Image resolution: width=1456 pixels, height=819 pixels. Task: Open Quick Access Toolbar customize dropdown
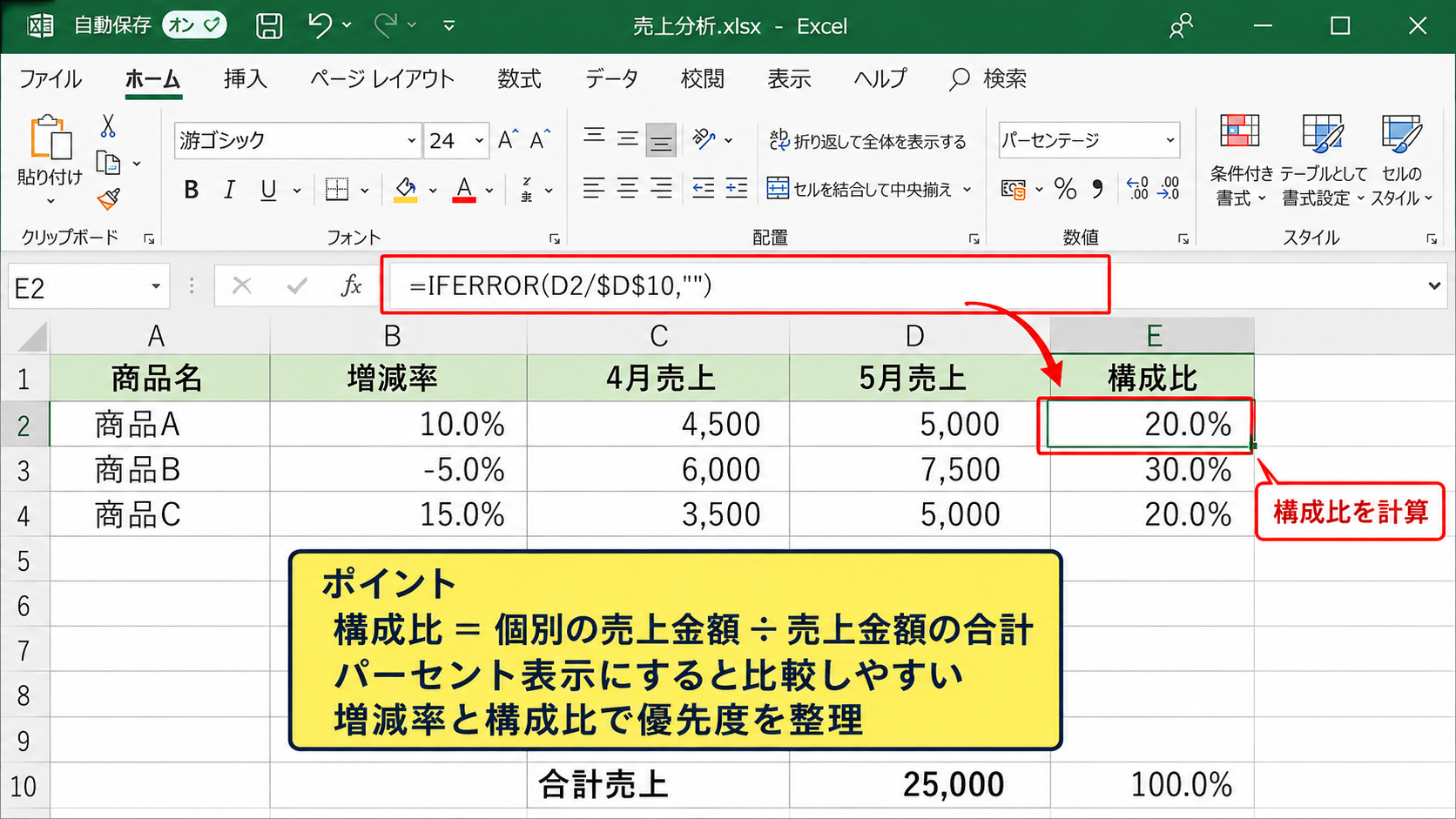pyautogui.click(x=449, y=26)
